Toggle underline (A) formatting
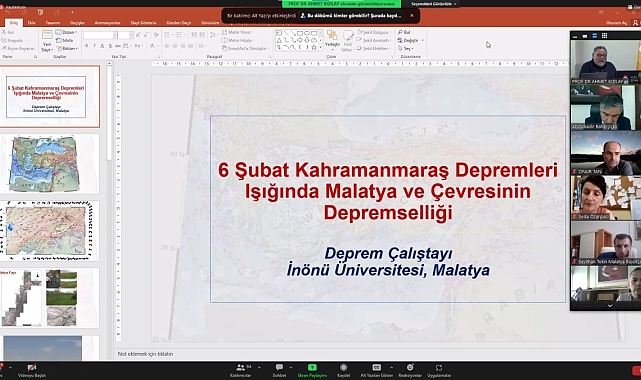 [102, 46]
